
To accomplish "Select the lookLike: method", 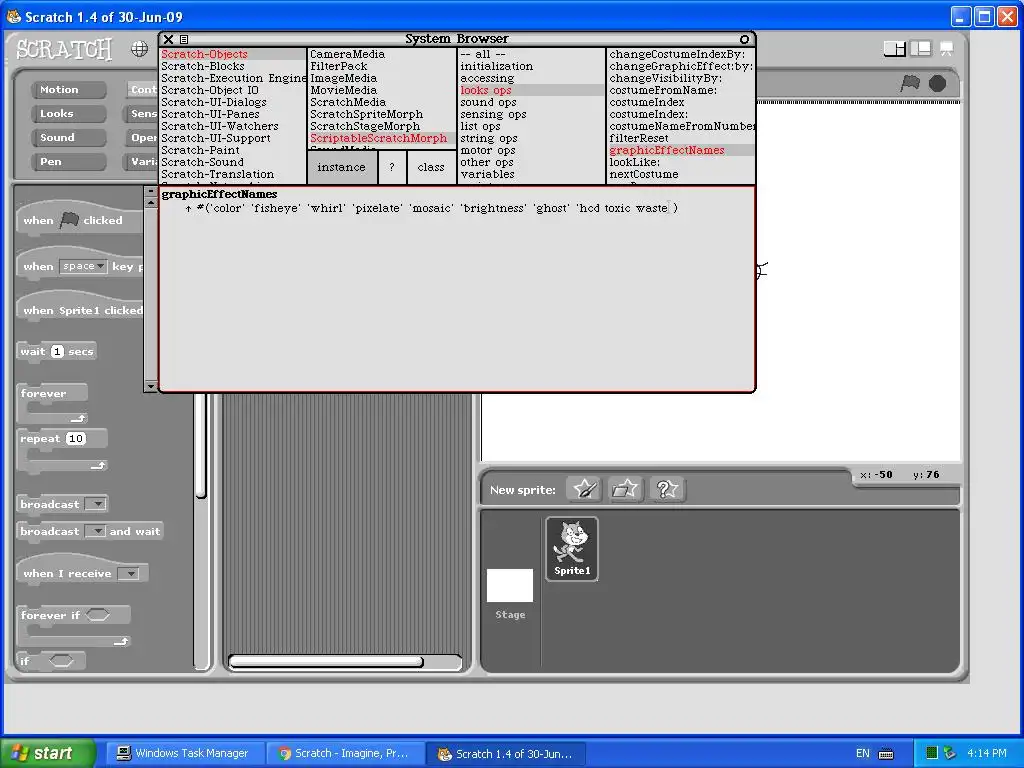I will (x=681, y=162).
